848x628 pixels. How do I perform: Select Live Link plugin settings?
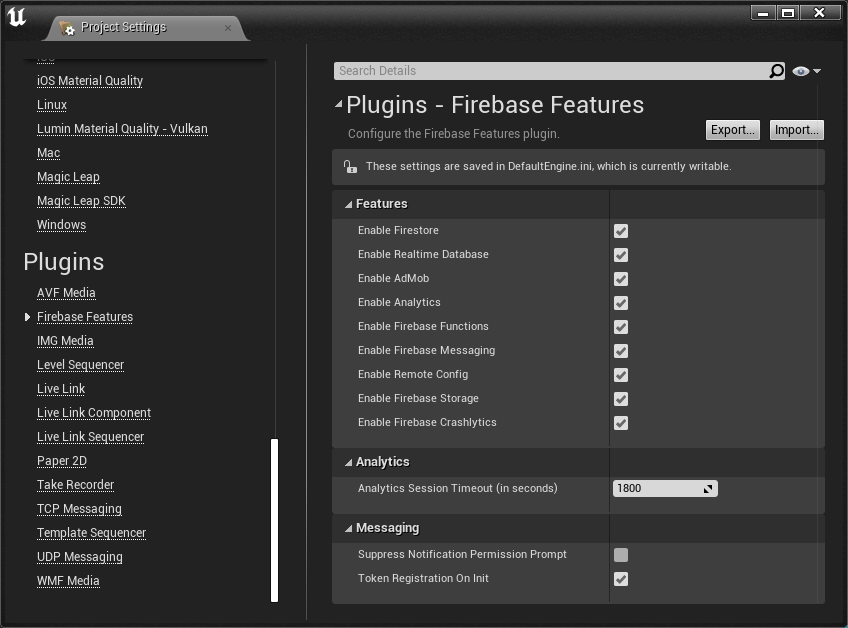(61, 389)
